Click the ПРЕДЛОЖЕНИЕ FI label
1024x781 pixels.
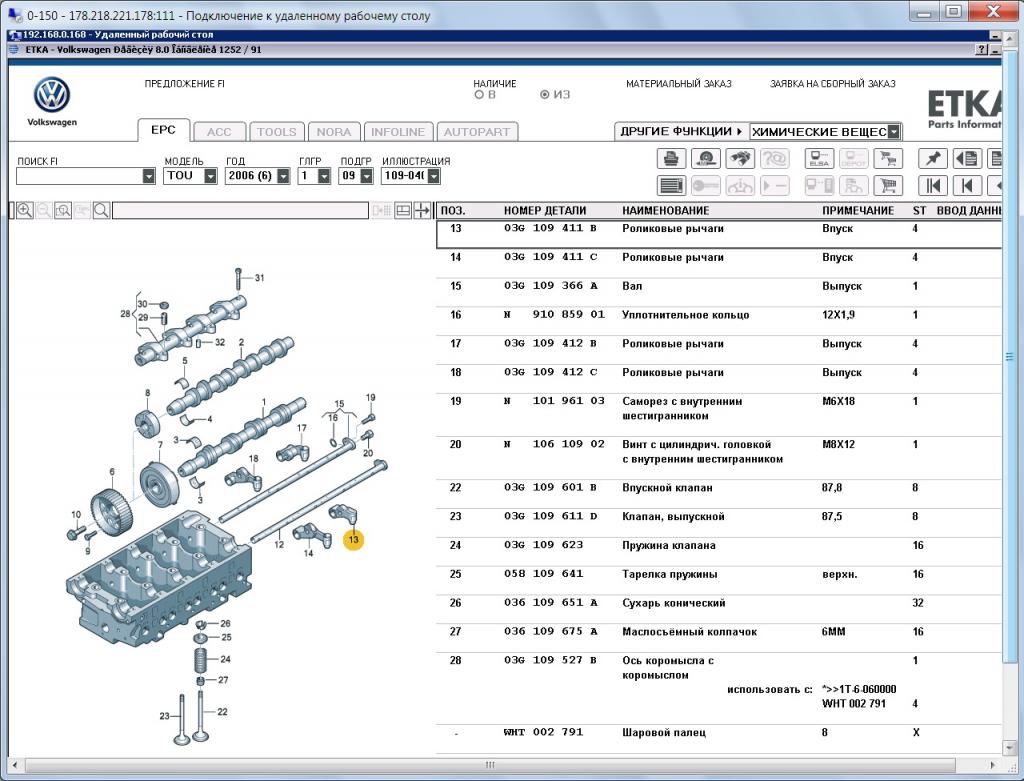185,84
